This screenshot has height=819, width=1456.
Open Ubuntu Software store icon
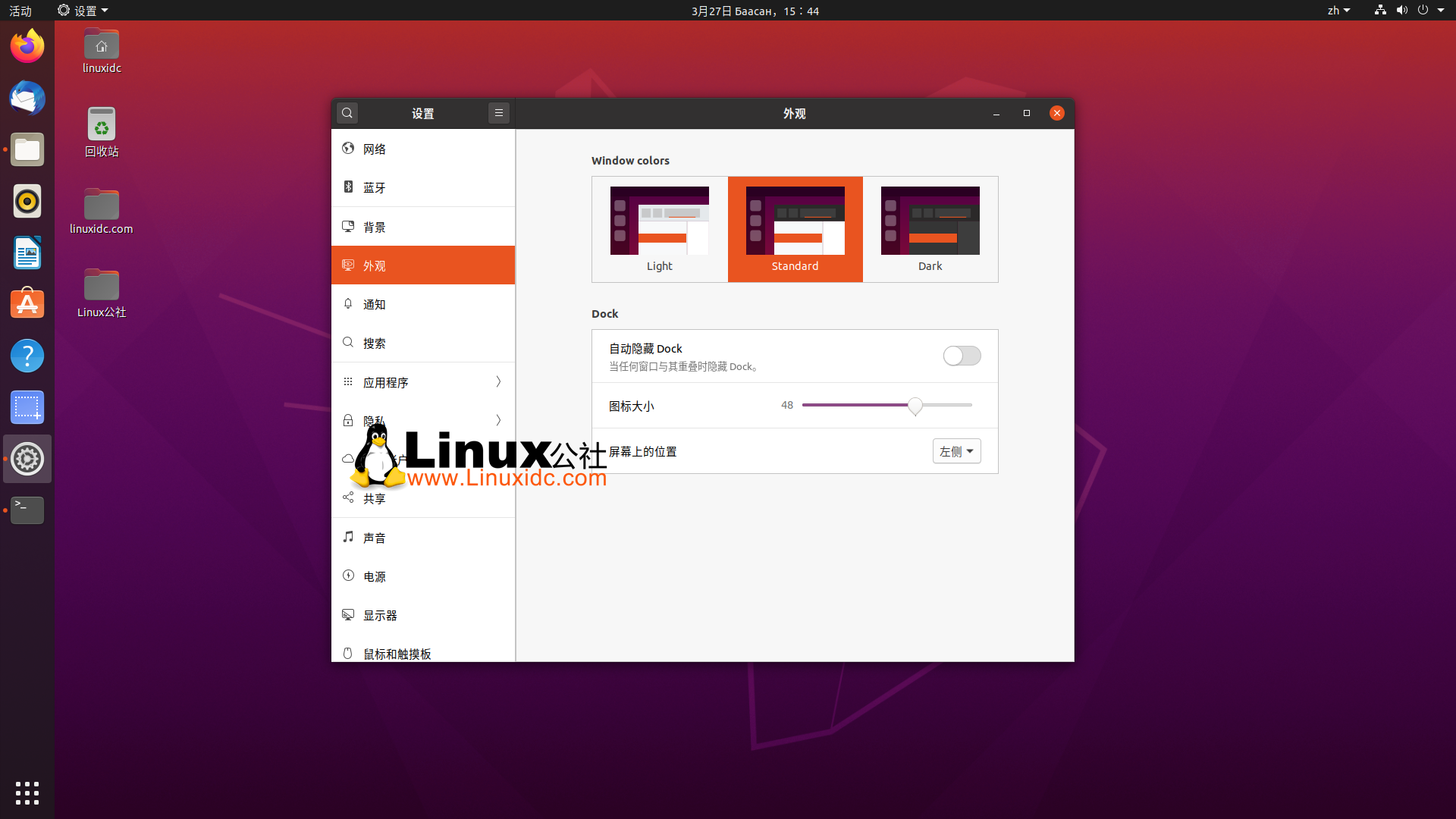pyautogui.click(x=27, y=304)
